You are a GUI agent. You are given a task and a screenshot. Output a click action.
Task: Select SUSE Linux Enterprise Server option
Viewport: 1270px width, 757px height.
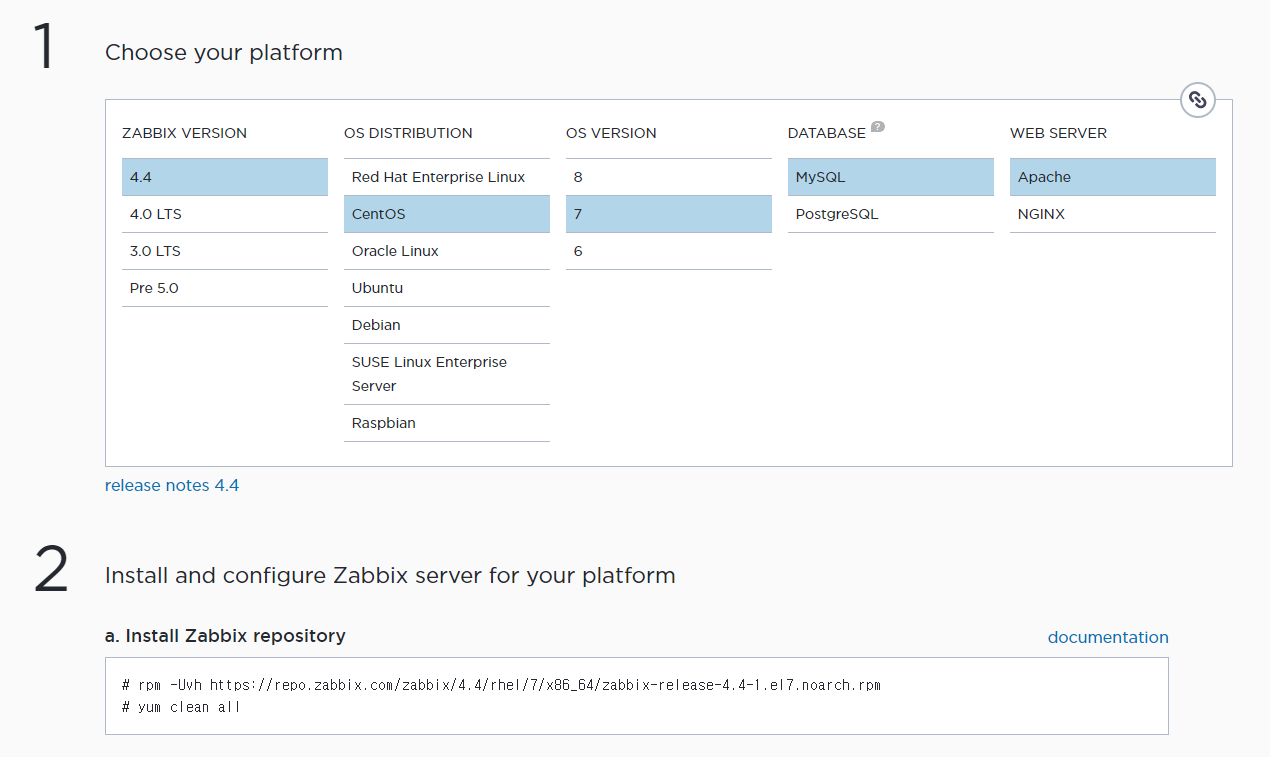[447, 374]
